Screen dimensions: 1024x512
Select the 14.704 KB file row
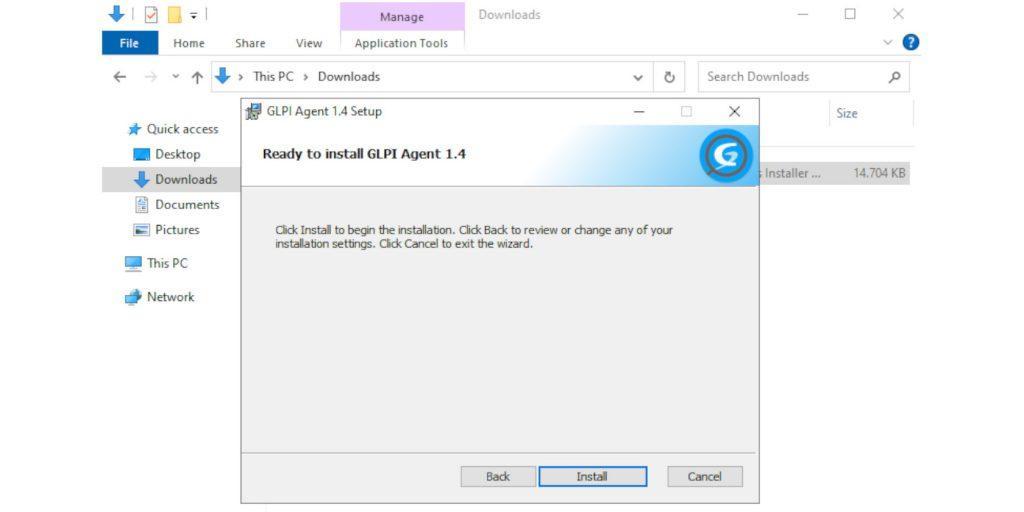834,173
